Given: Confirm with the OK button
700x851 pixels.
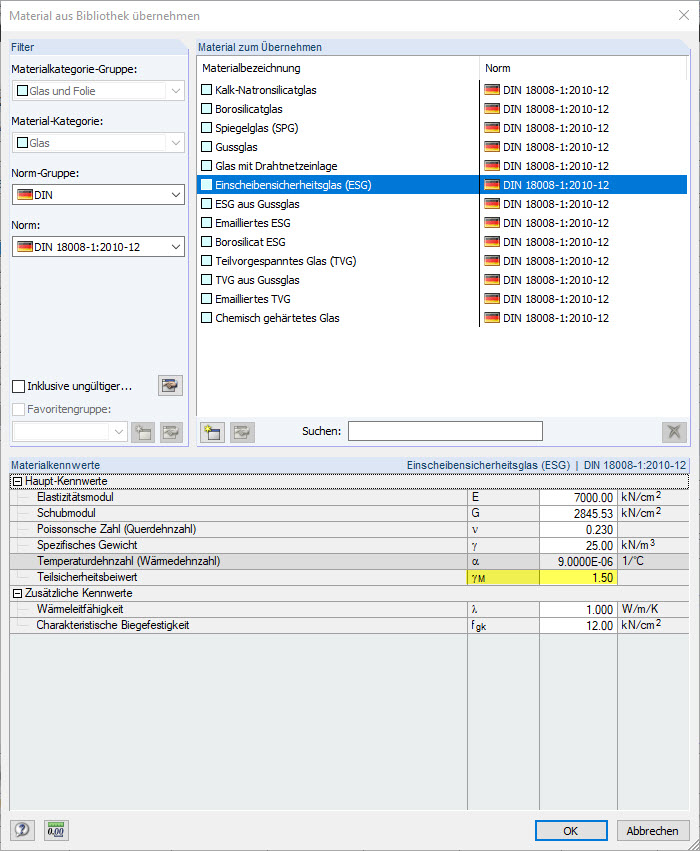Looking at the screenshot, I should tap(571, 830).
